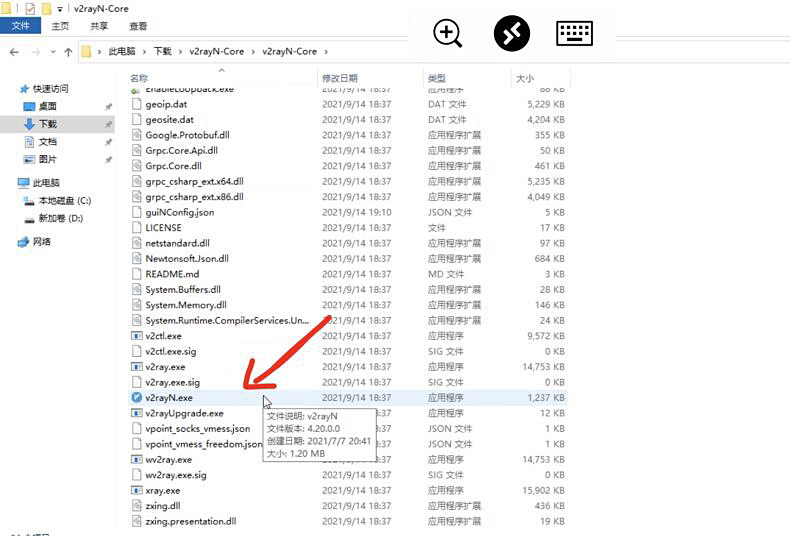Open the 查看 ribbon tab
This screenshot has height=536, width=790.
[138, 26]
